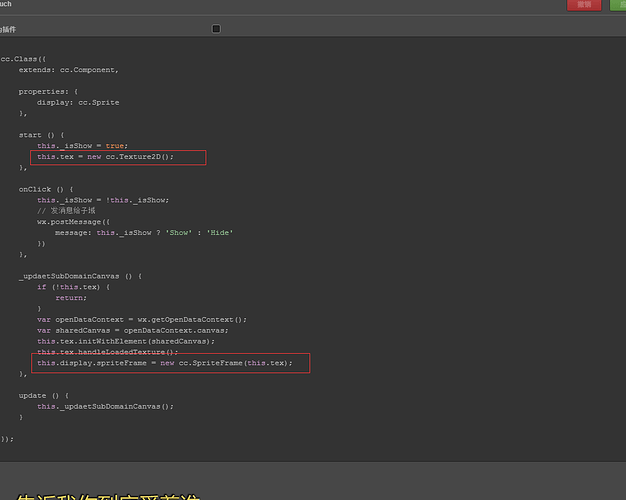Click "this._updaetSubDomainCanvas();" call inside update
This screenshot has height=500, width=626.
click(x=105, y=406)
